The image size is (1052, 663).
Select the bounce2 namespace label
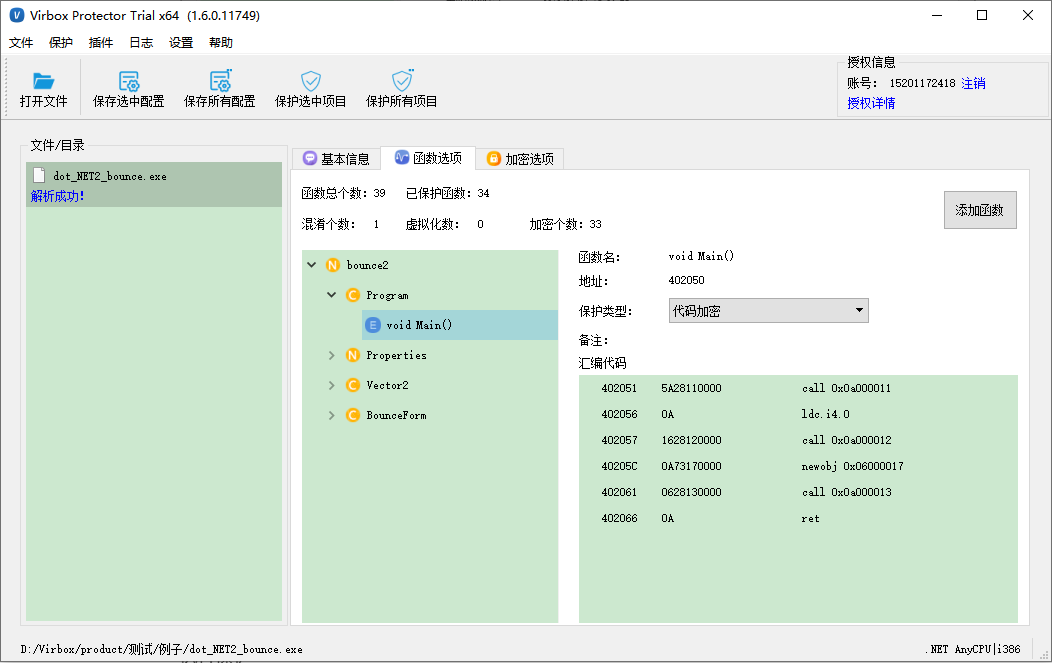(x=367, y=265)
